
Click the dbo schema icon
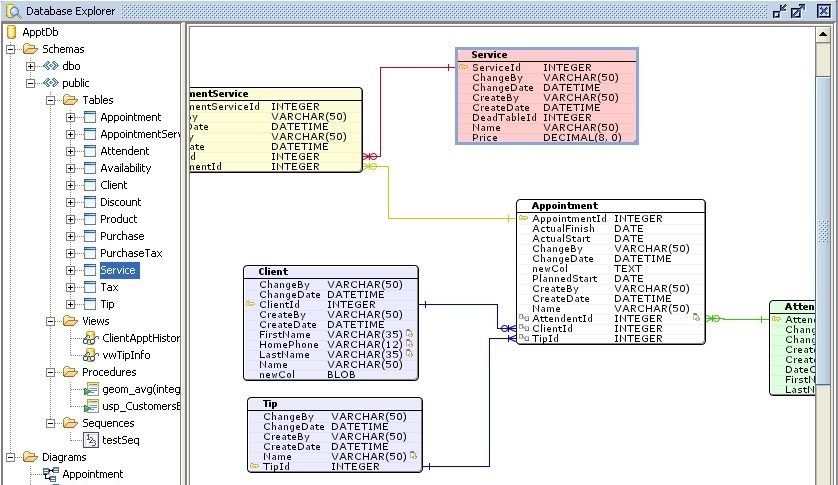51,66
